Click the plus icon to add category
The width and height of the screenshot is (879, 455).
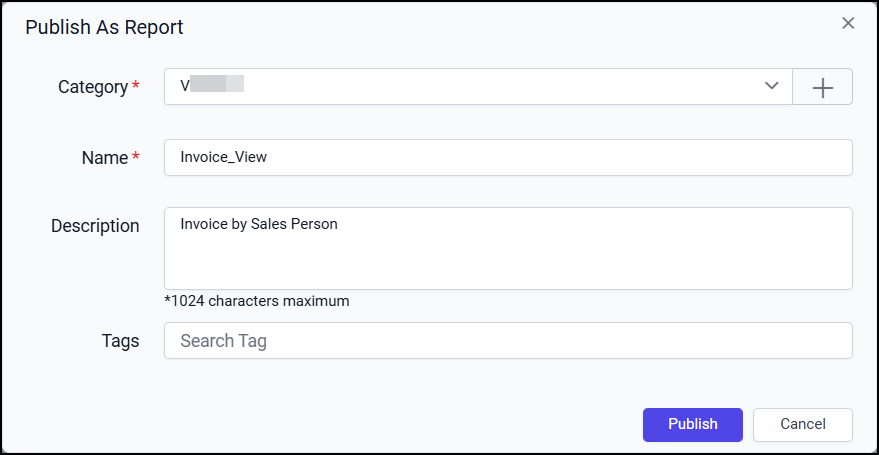coord(822,87)
